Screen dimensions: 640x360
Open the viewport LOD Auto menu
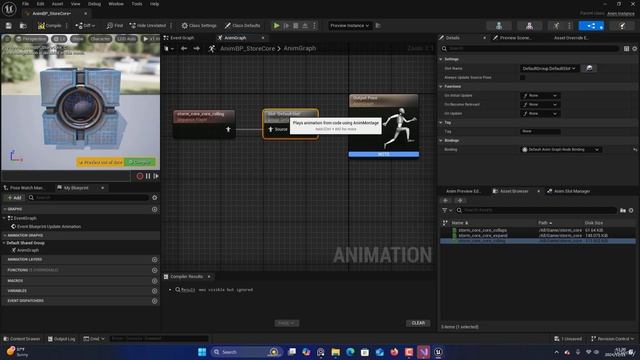126,39
